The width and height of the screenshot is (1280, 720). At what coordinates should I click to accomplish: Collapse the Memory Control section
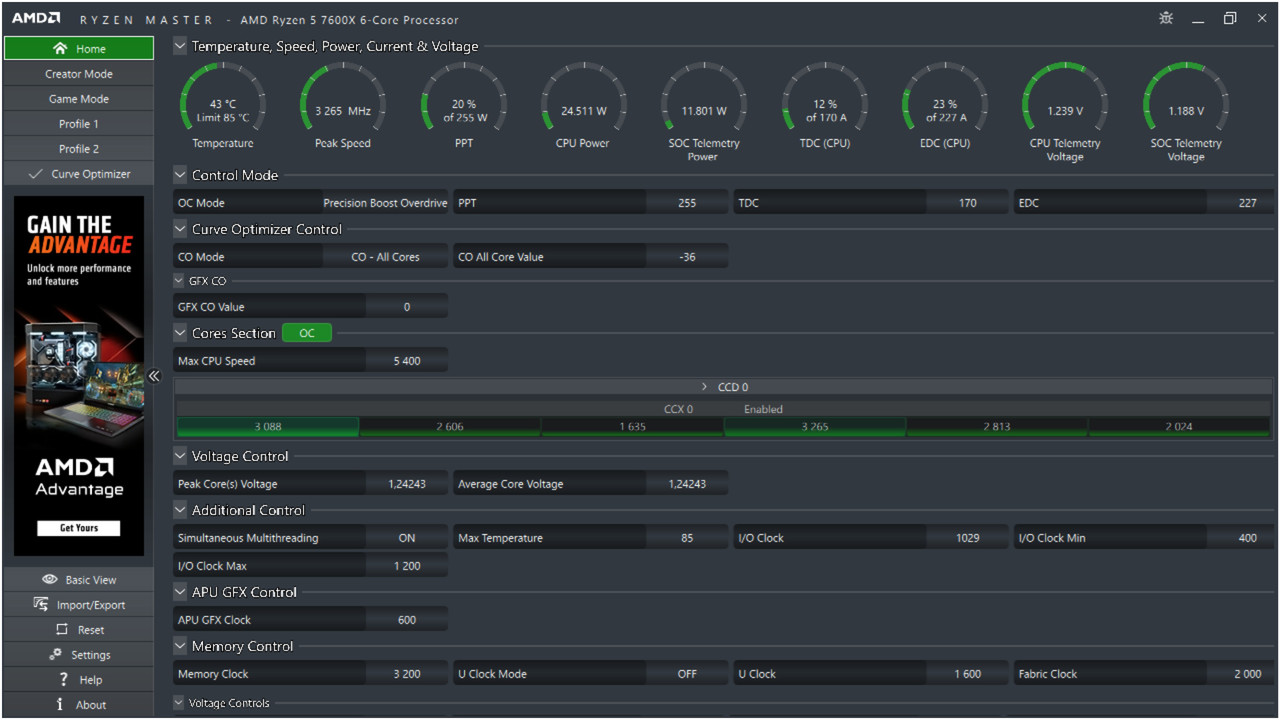(x=180, y=646)
